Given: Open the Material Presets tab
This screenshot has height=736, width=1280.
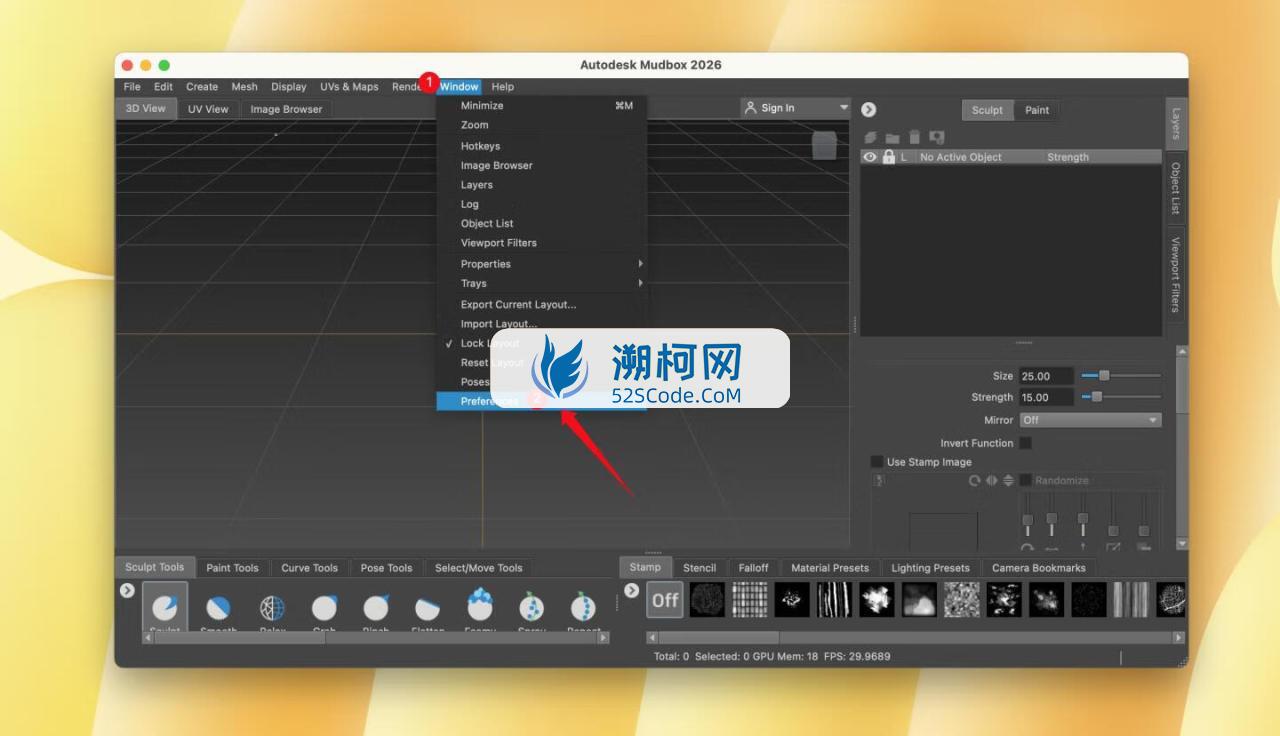Looking at the screenshot, I should point(830,568).
